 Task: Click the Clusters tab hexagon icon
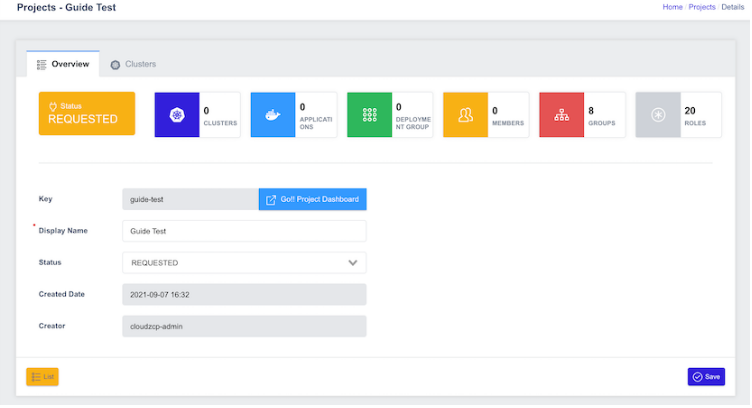coord(115,65)
